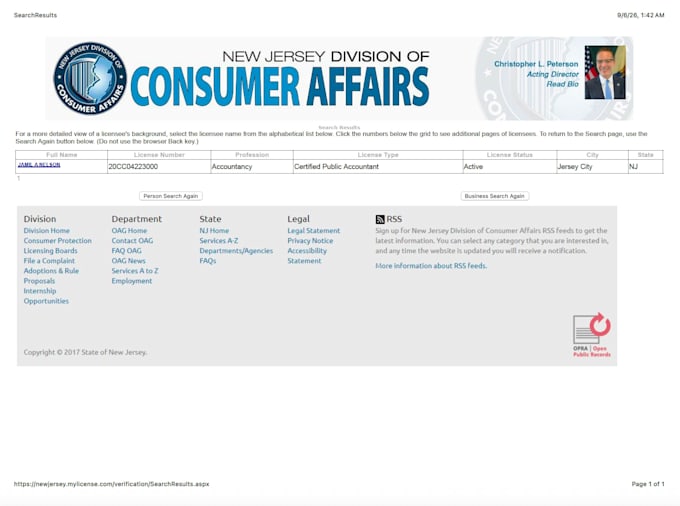The image size is (680, 506).
Task: Select license number 20CC04223000 cell
Action: pos(159,166)
